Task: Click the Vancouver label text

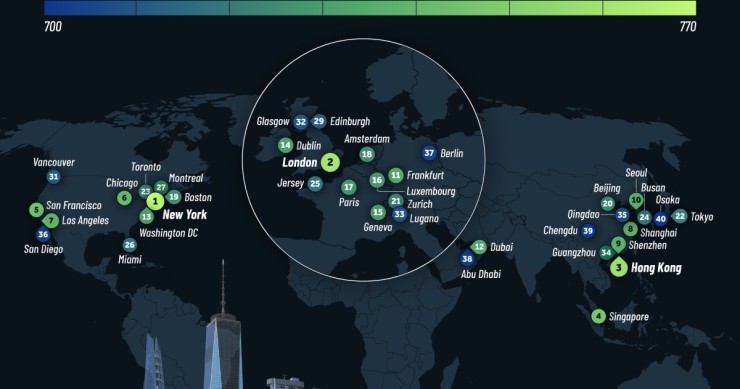Action: [54, 162]
